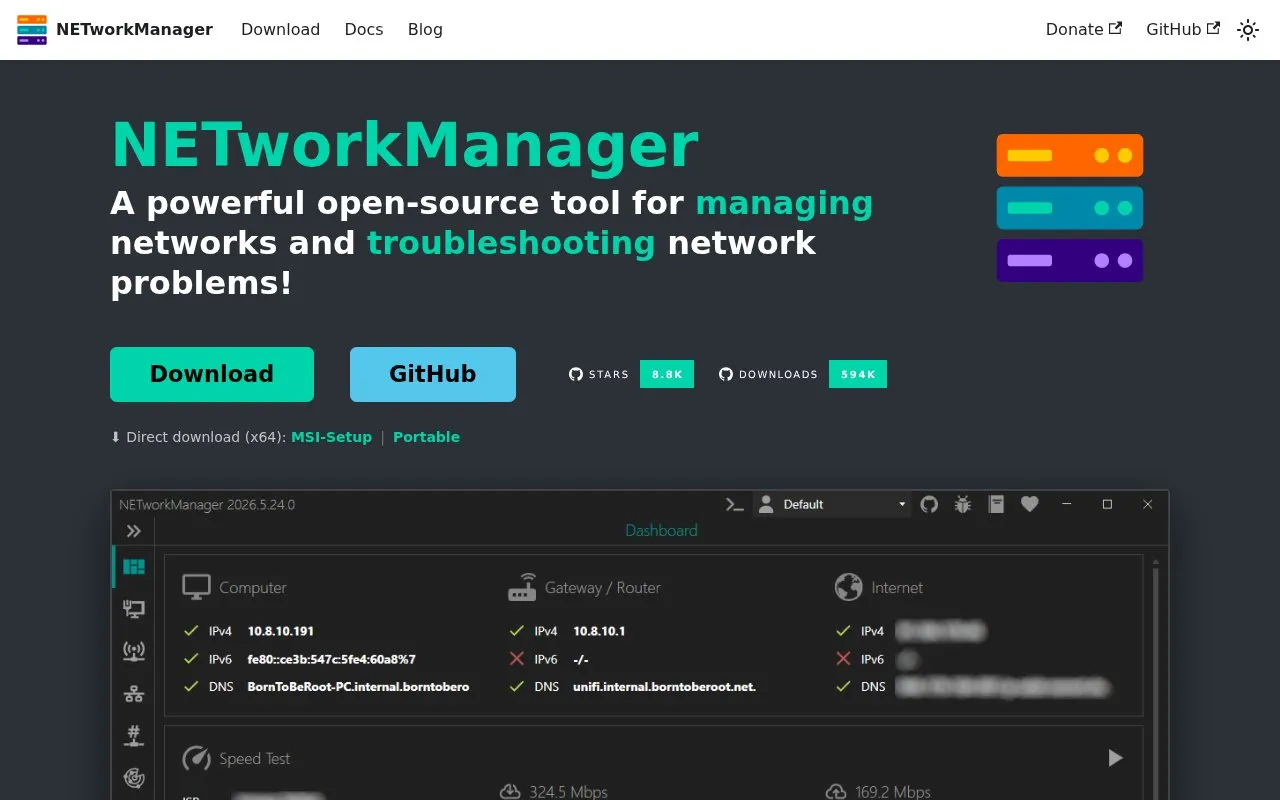1280x800 pixels.
Task: Click the green Download button
Action: point(212,374)
